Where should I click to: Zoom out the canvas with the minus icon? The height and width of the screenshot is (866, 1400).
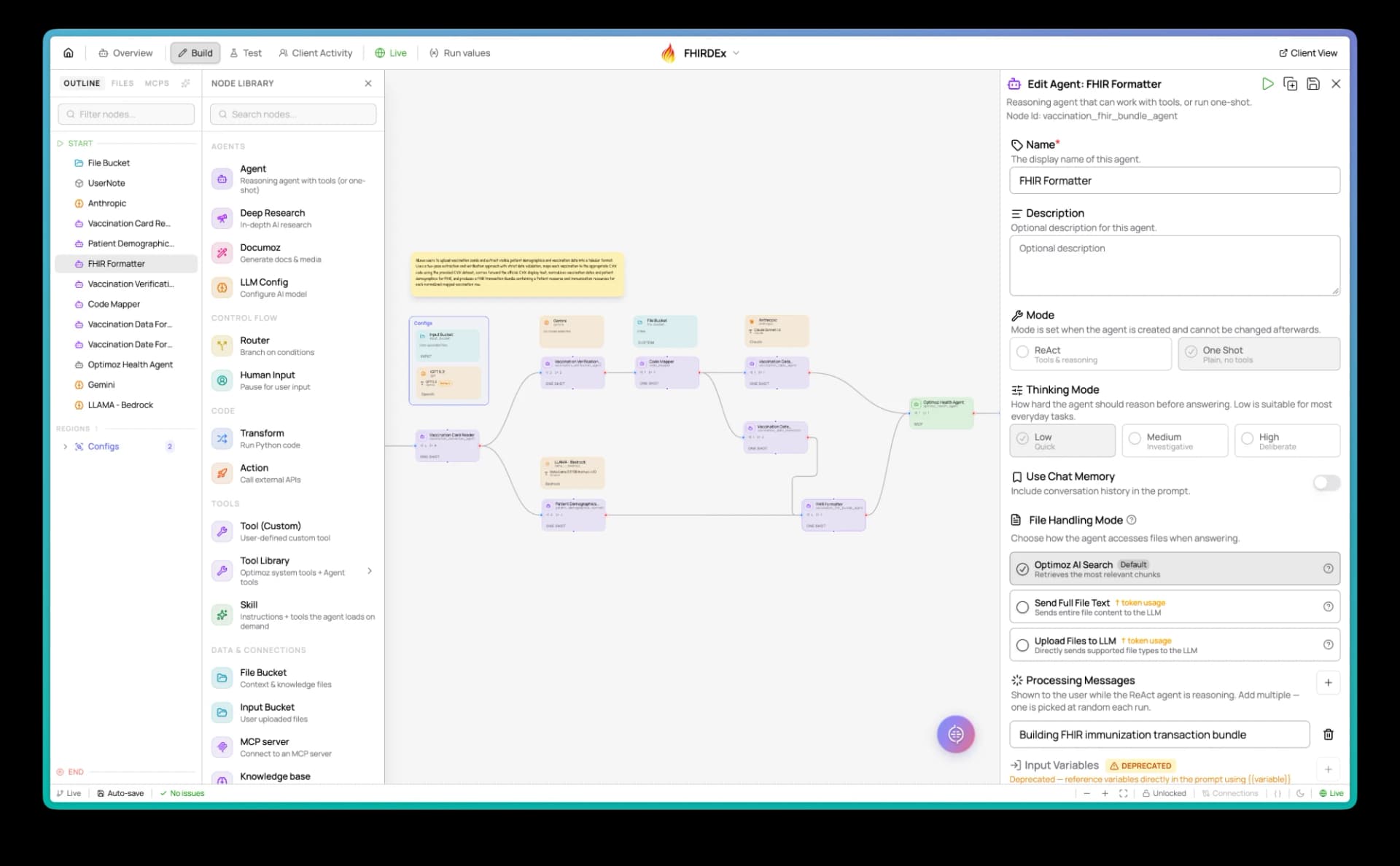[x=1086, y=793]
